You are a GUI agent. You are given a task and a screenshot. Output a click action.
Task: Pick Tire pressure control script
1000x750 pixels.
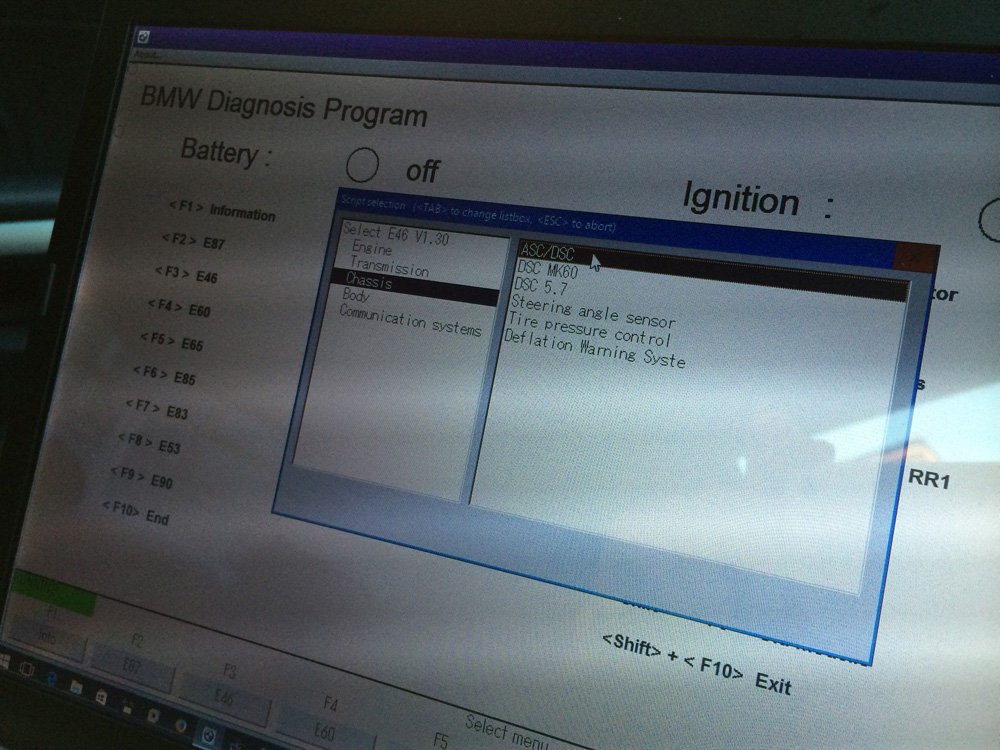point(589,328)
